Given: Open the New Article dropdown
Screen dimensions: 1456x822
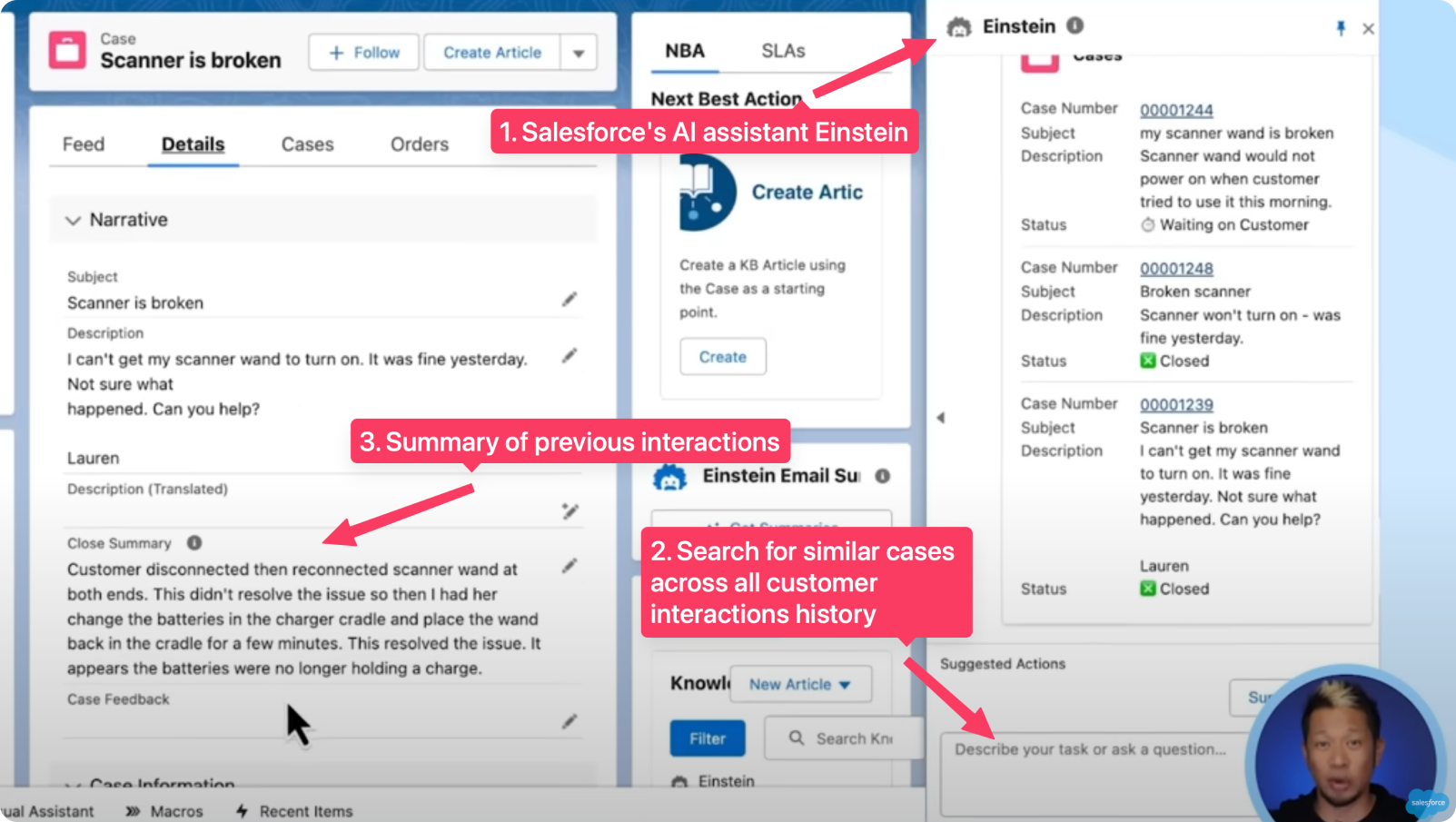Looking at the screenshot, I should pyautogui.click(x=800, y=684).
